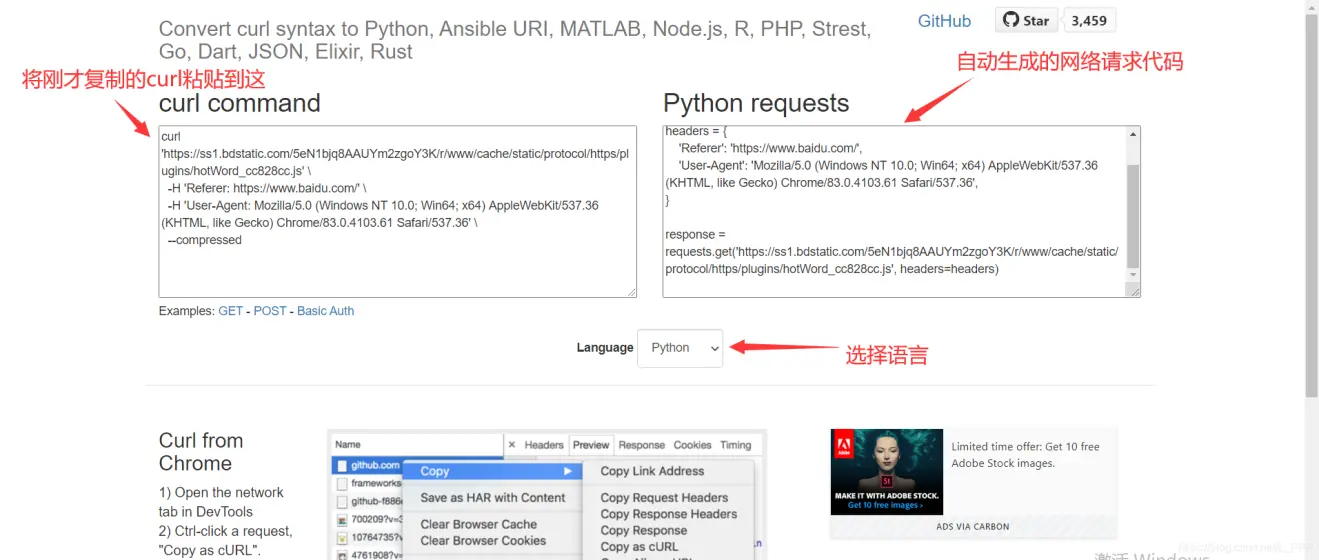The width and height of the screenshot is (1319, 560).
Task: Click the curl textarea resize handle
Action: point(631,292)
